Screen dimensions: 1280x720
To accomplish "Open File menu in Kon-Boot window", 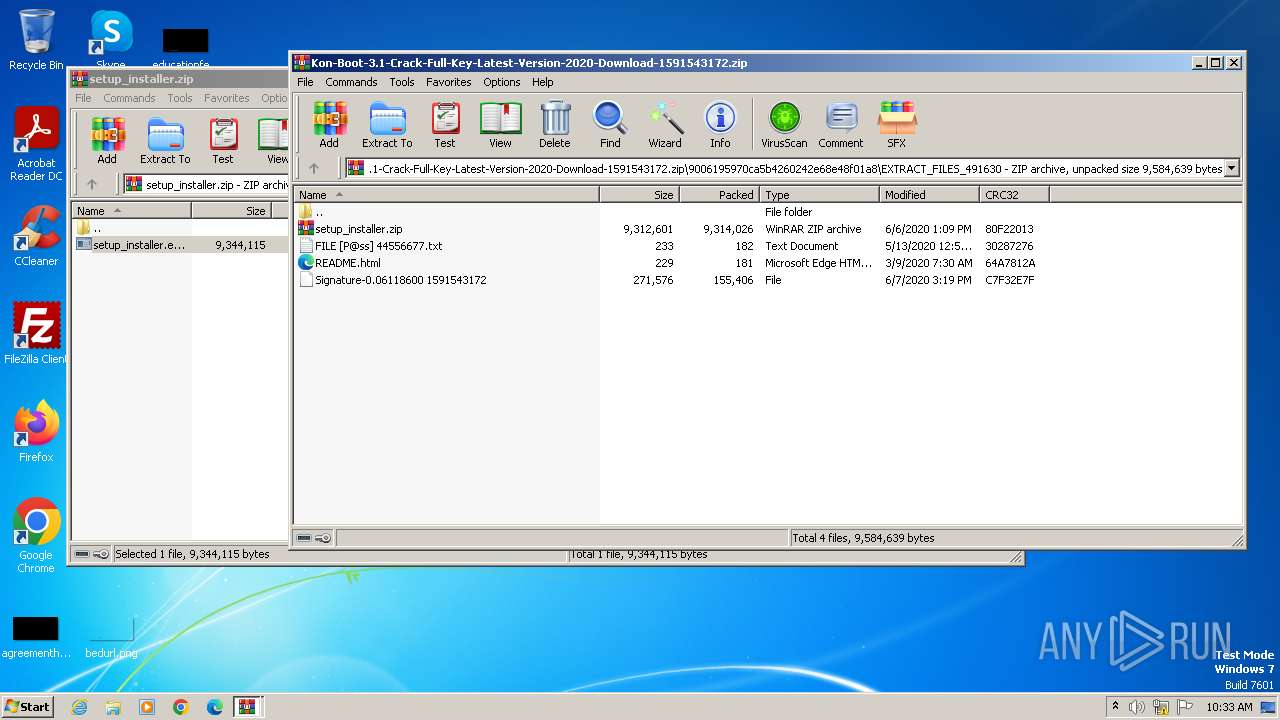I will (x=305, y=82).
